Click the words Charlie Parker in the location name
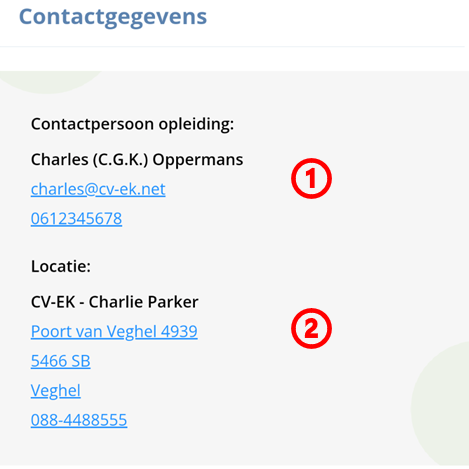Screen dimensions: 469x469 [x=144, y=302]
